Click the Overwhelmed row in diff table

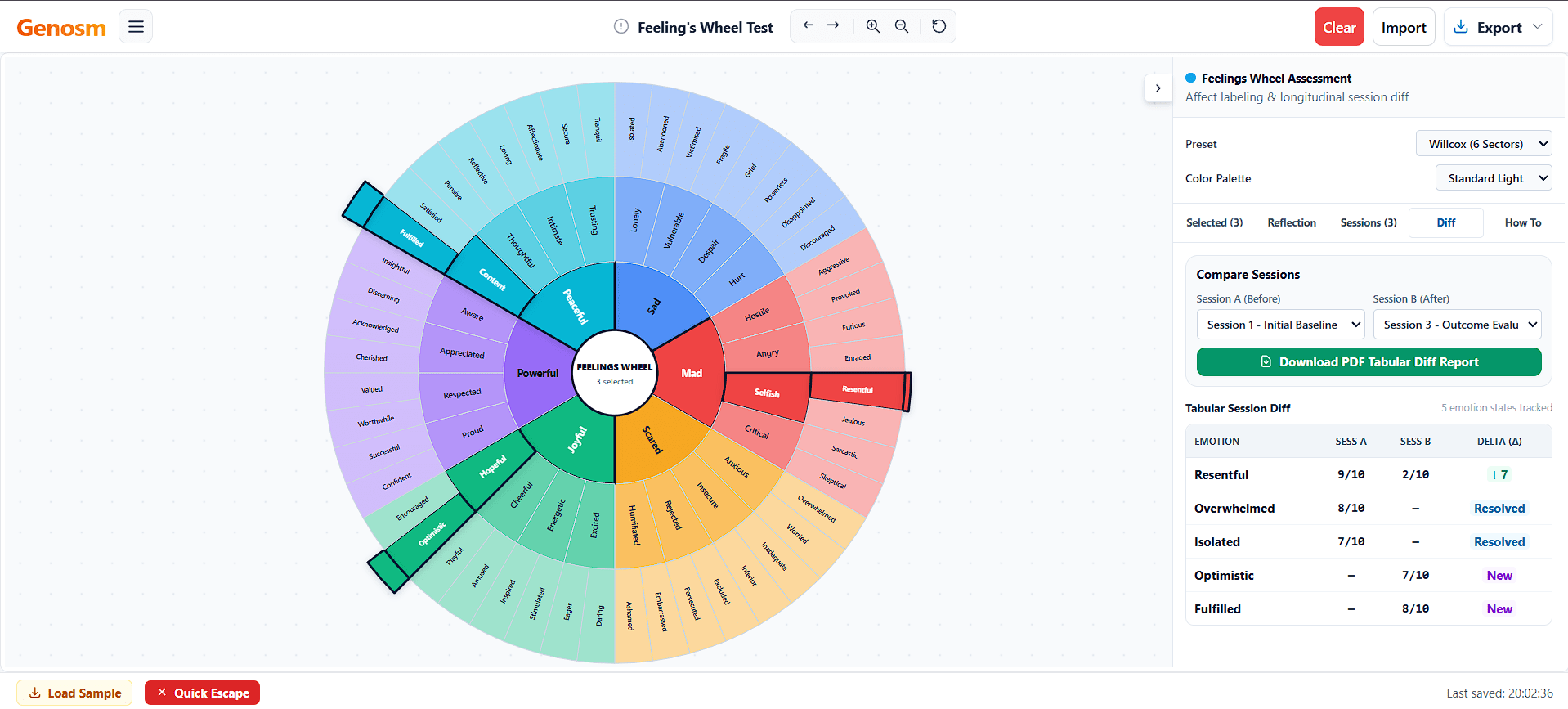(x=1369, y=508)
